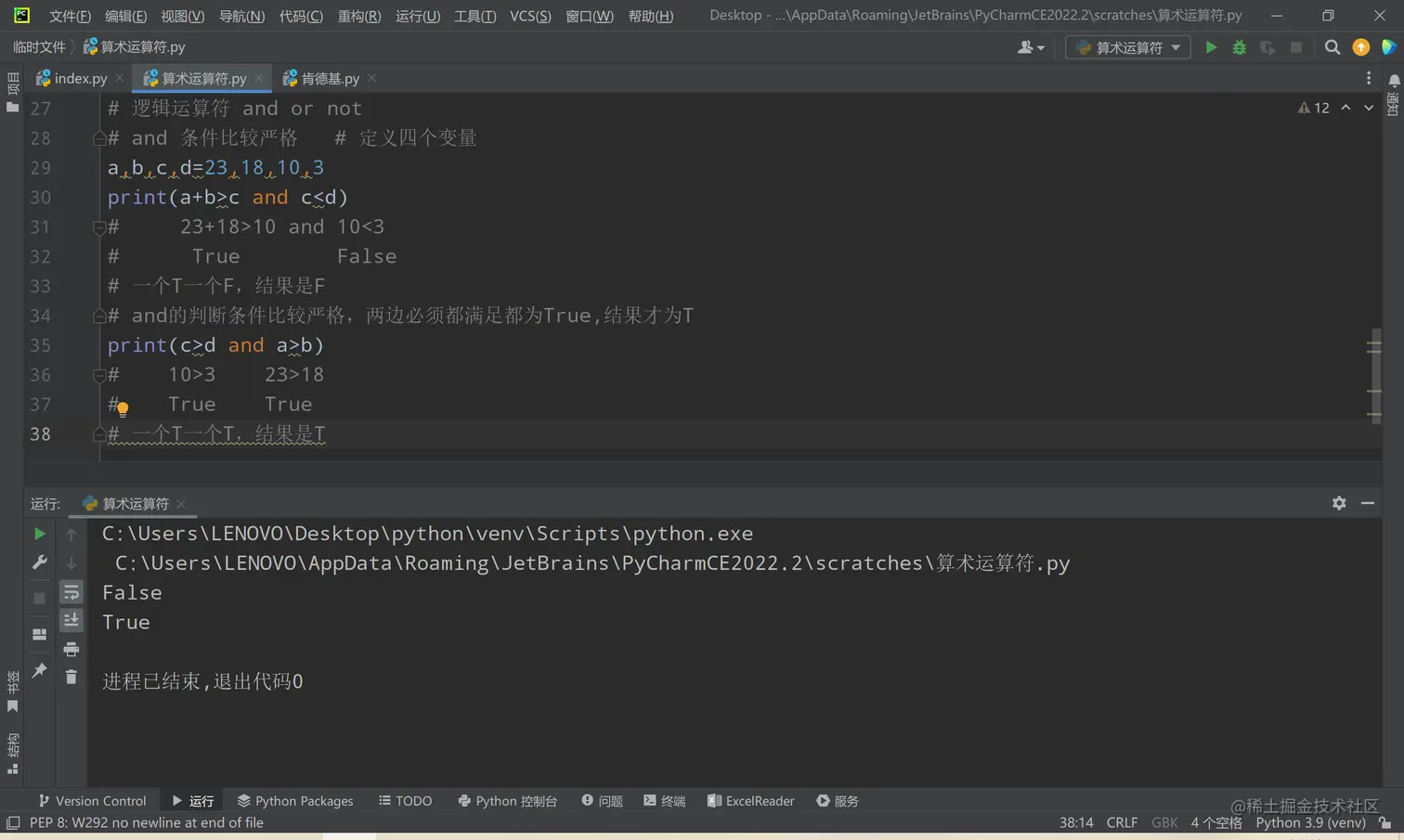Open the TODO tool window
Screen dimensions: 1404x840
[405, 800]
